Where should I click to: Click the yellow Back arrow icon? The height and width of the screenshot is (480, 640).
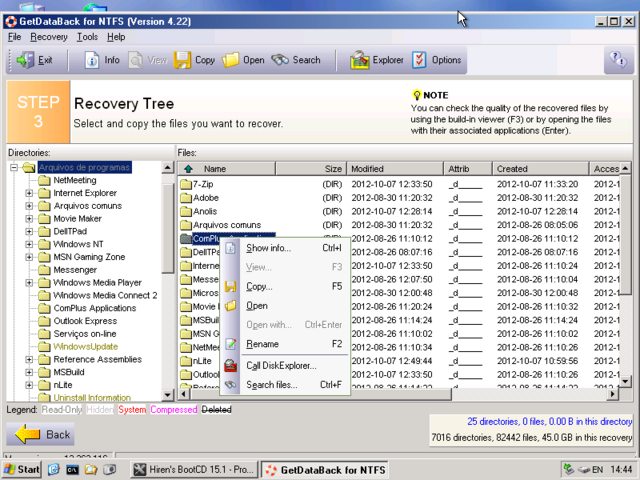click(x=28, y=434)
